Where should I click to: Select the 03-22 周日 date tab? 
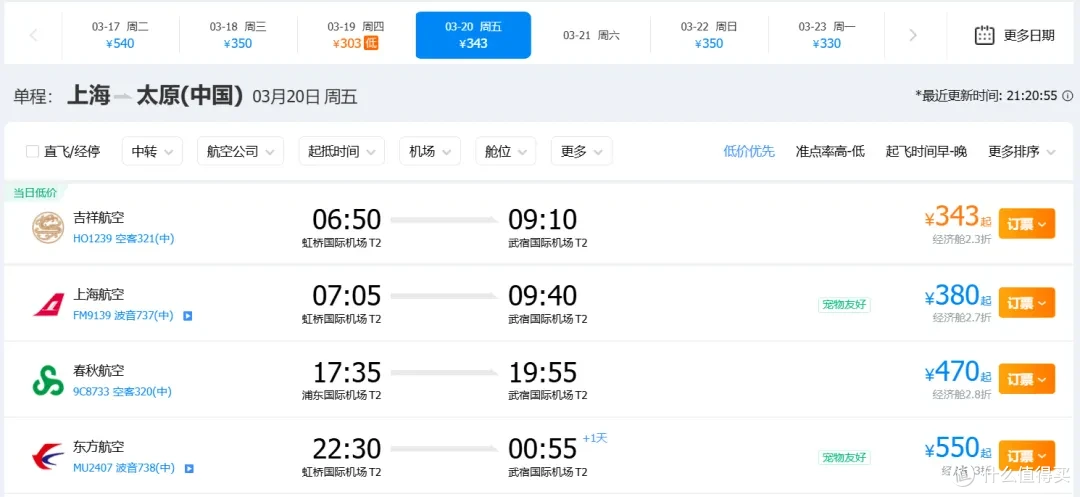709,35
